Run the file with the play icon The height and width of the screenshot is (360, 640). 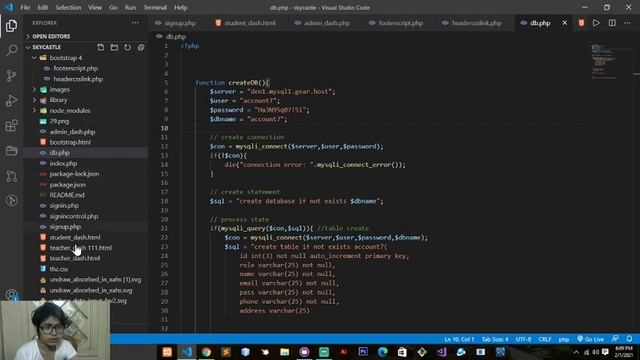596,23
